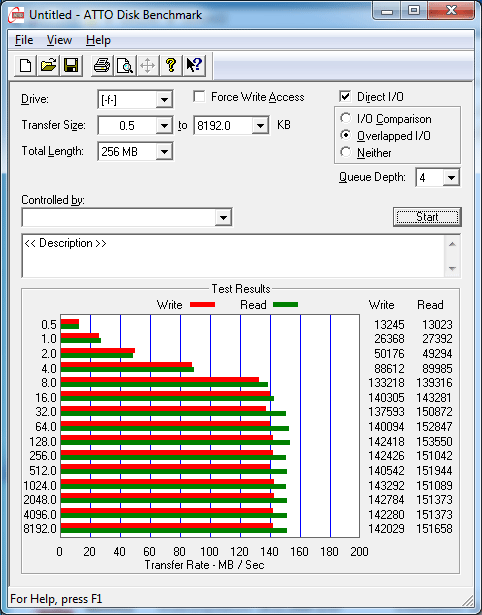Click the Transfer Rate - MB / Sec axis label
The height and width of the screenshot is (615, 482).
pyautogui.click(x=204, y=565)
